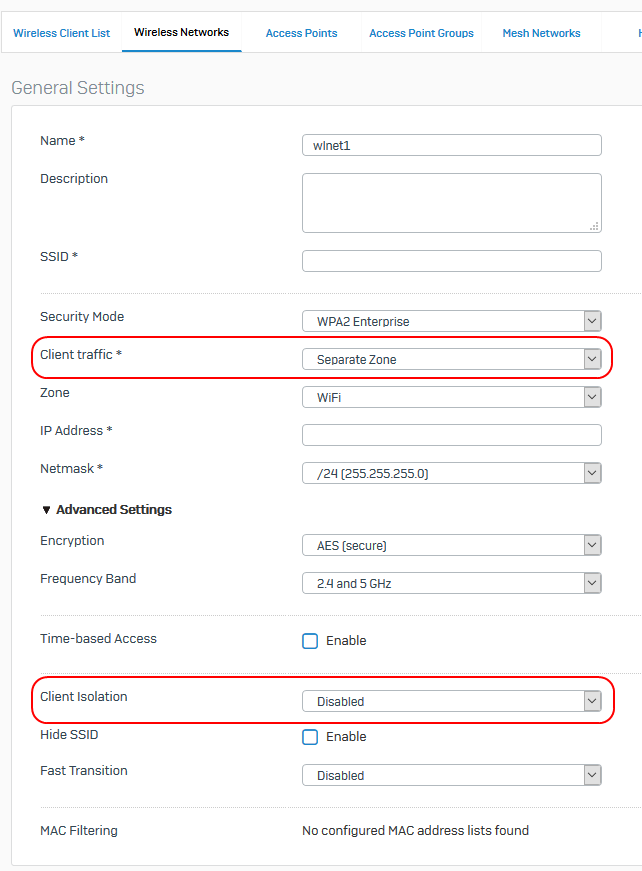Open the Encryption dropdown
This screenshot has height=871, width=642.
(x=452, y=545)
